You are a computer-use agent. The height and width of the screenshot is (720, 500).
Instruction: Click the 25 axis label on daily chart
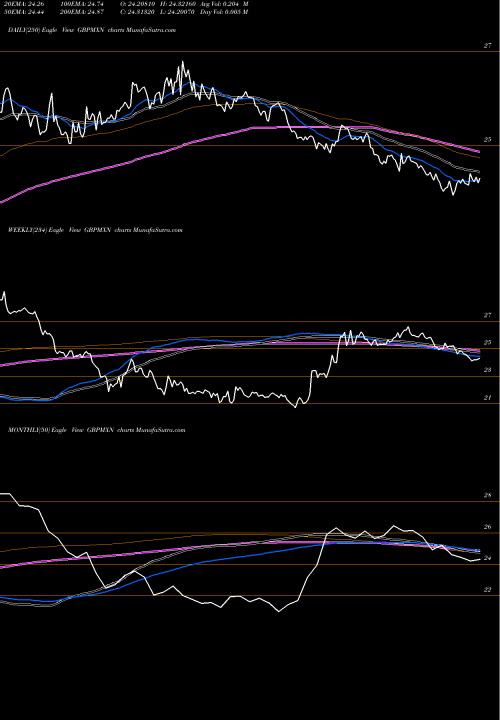[x=487, y=140]
